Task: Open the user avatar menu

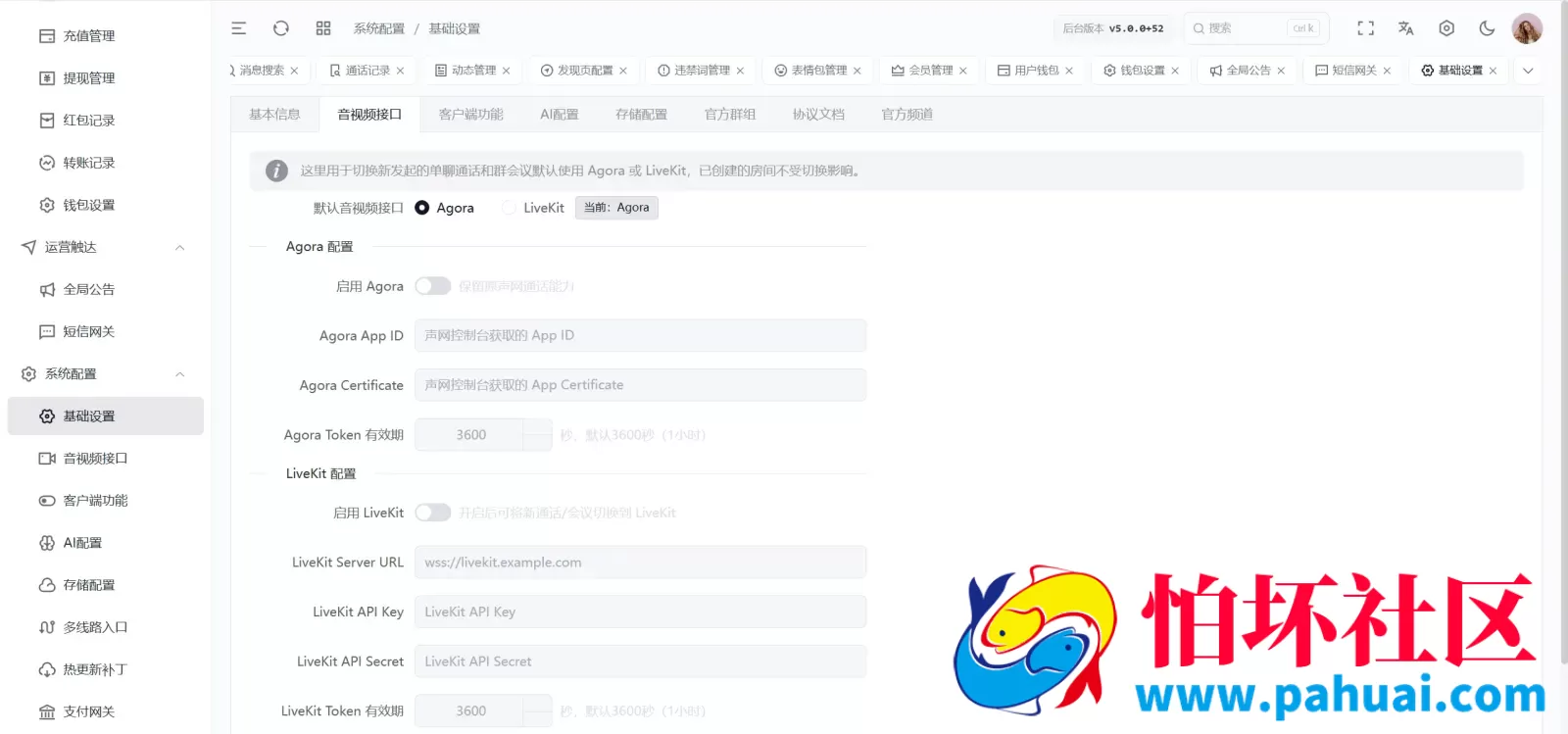Action: click(1527, 28)
